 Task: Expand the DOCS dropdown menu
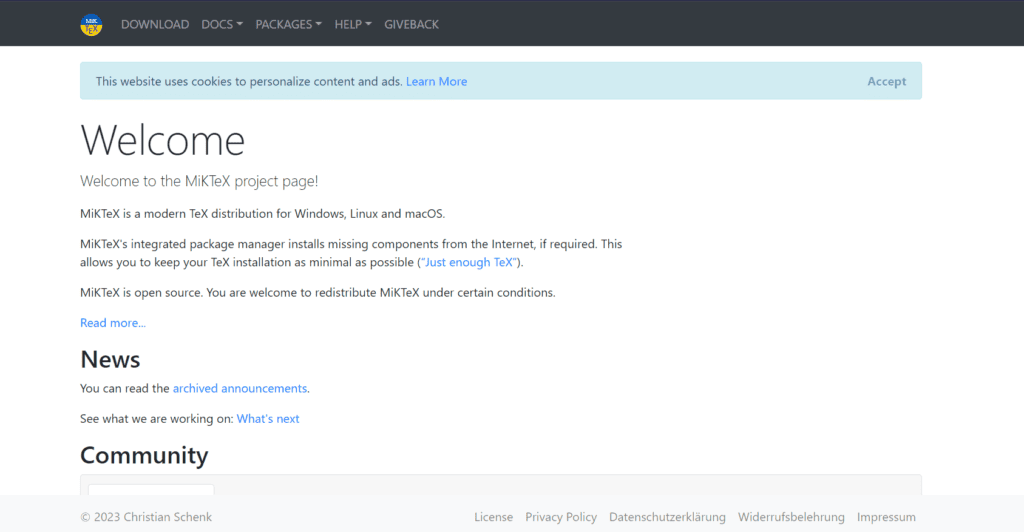222,24
